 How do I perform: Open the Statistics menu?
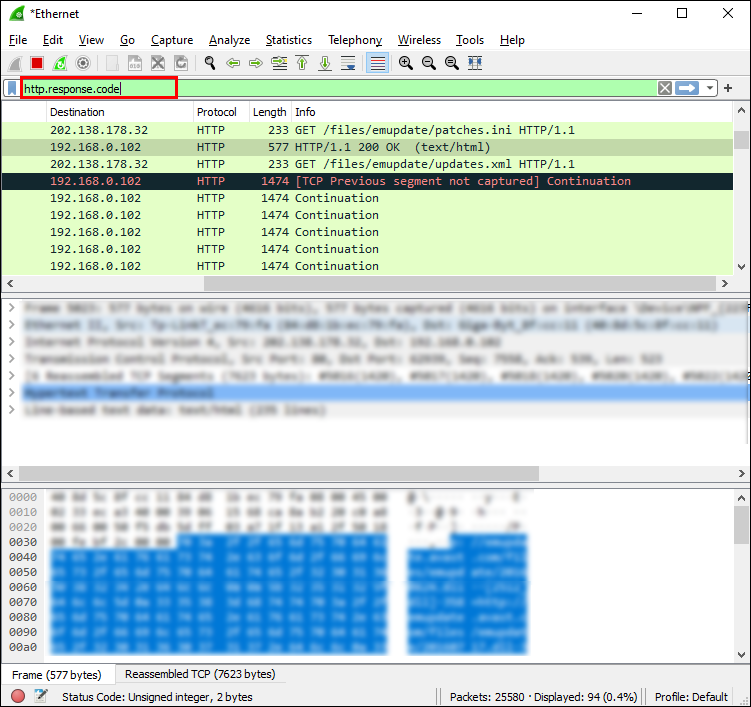(x=289, y=40)
